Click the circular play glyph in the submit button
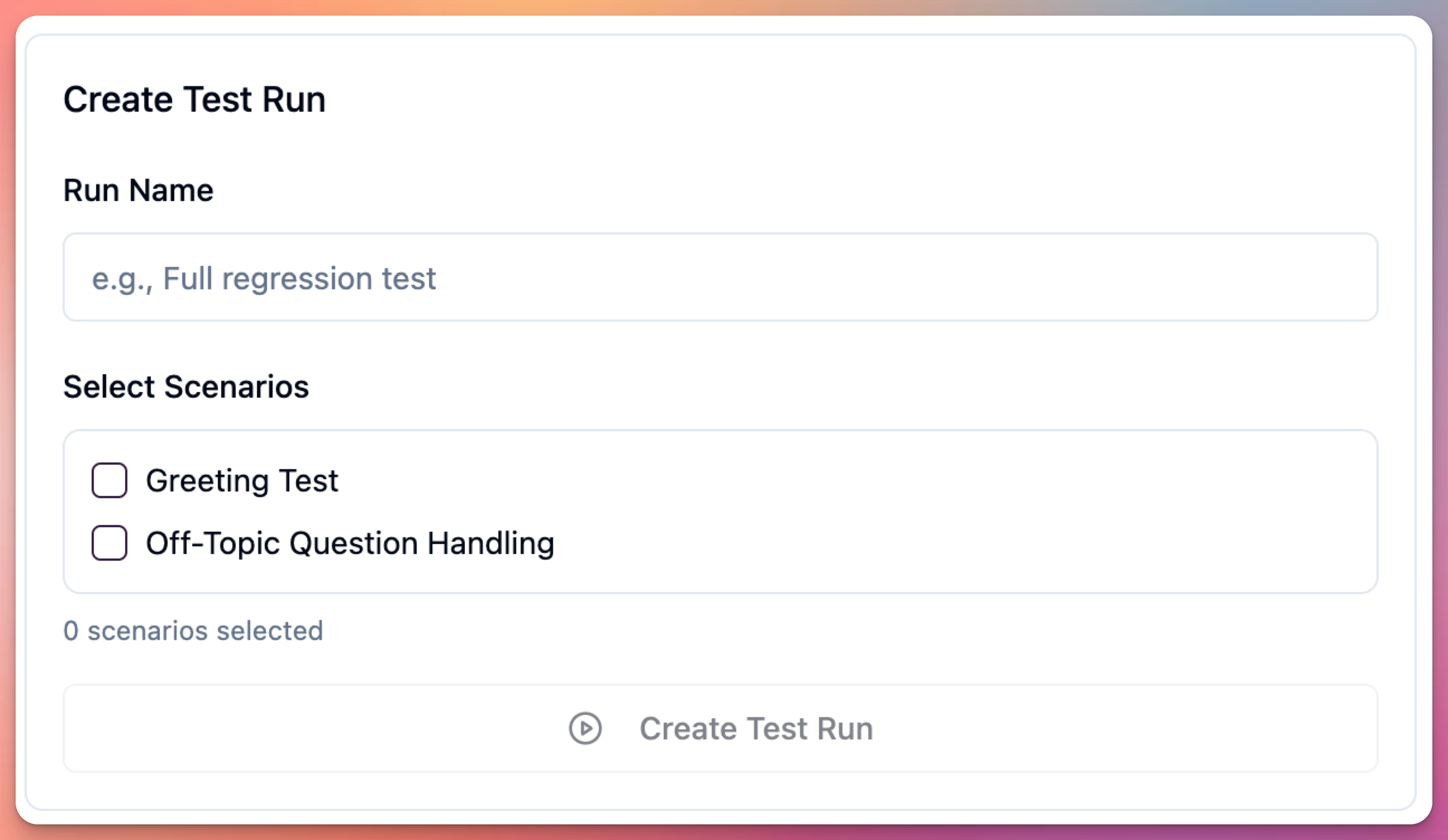Viewport: 1448px width, 840px height. pos(585,728)
